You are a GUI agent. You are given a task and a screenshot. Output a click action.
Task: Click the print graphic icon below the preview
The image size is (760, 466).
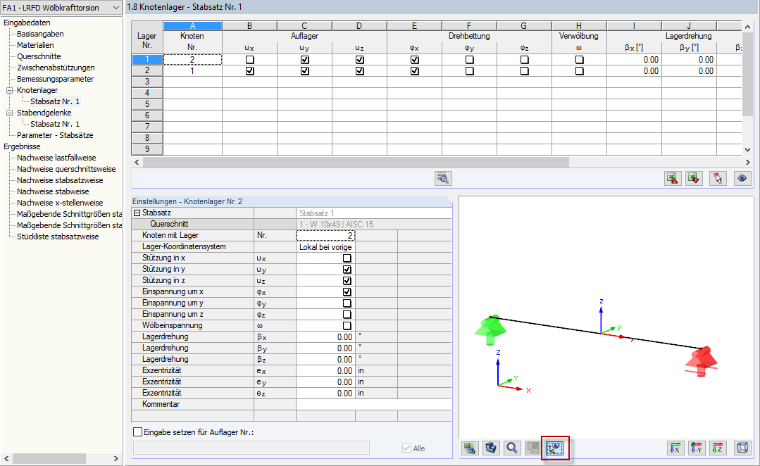(469, 448)
